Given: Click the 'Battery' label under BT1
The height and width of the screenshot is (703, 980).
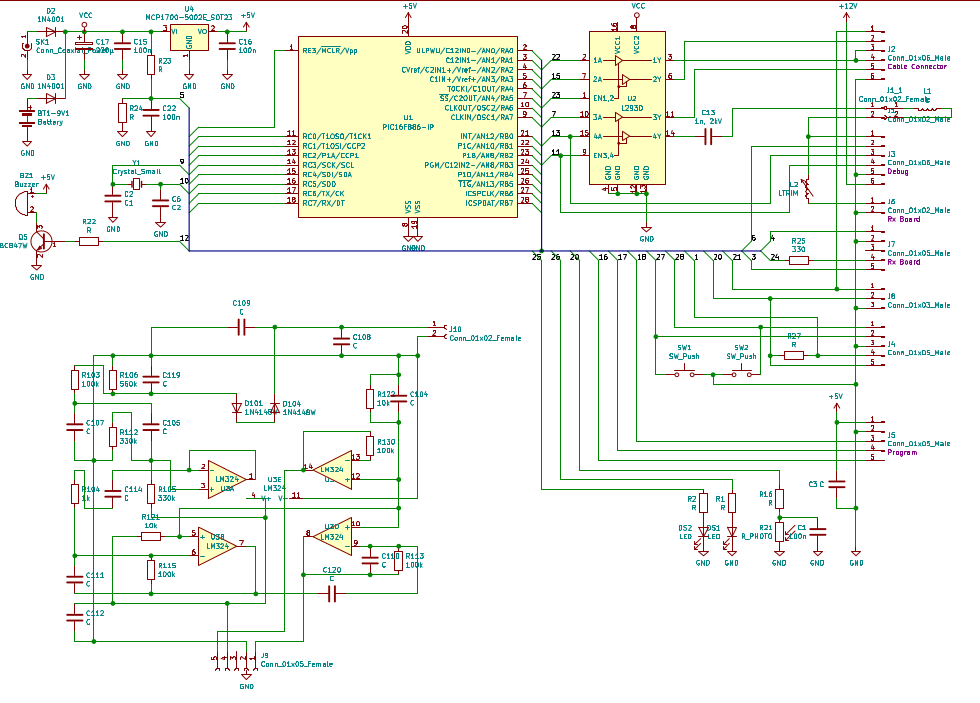Looking at the screenshot, I should [50, 122].
